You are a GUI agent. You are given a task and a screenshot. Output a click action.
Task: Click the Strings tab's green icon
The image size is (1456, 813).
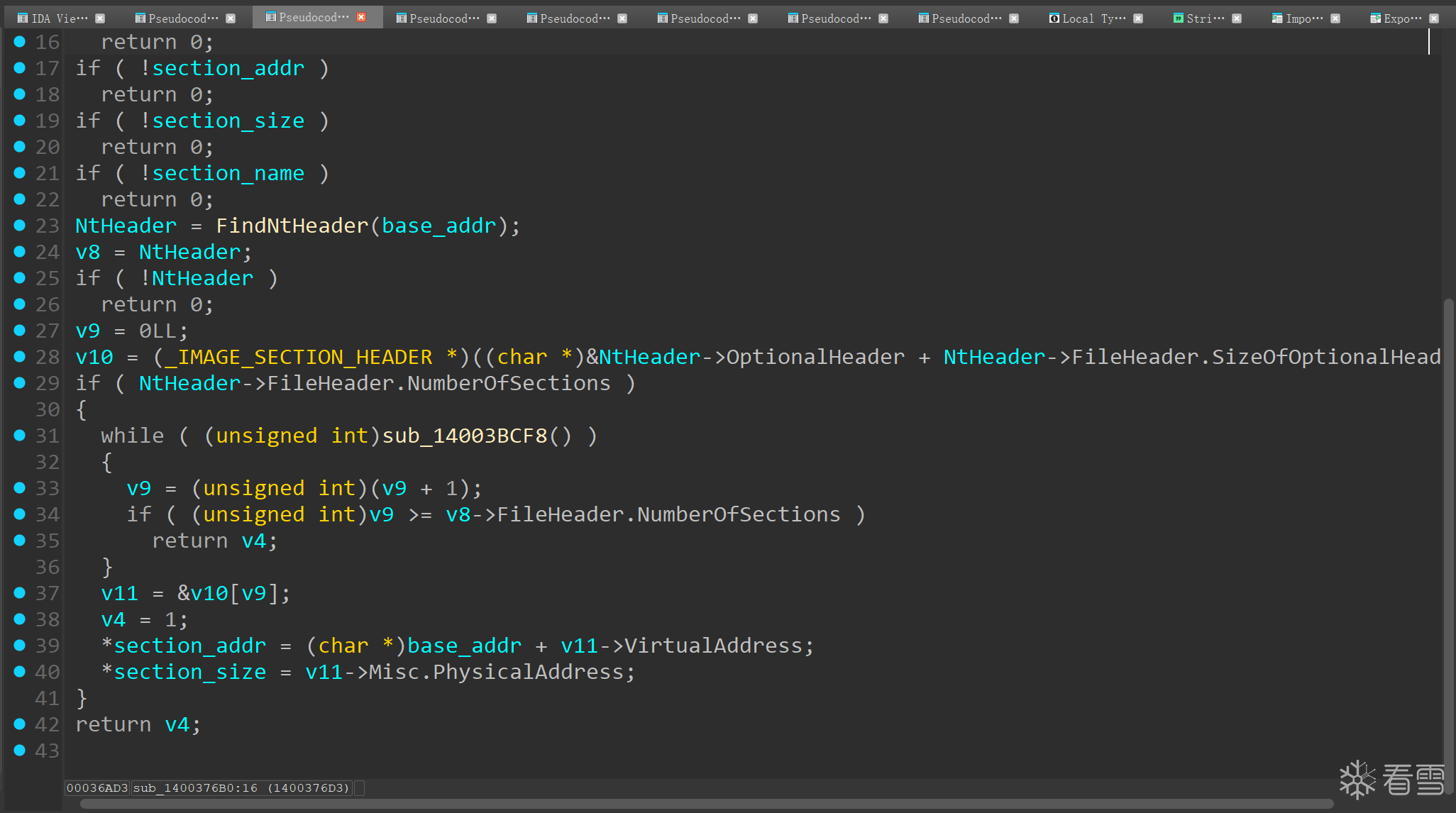[x=1178, y=18]
